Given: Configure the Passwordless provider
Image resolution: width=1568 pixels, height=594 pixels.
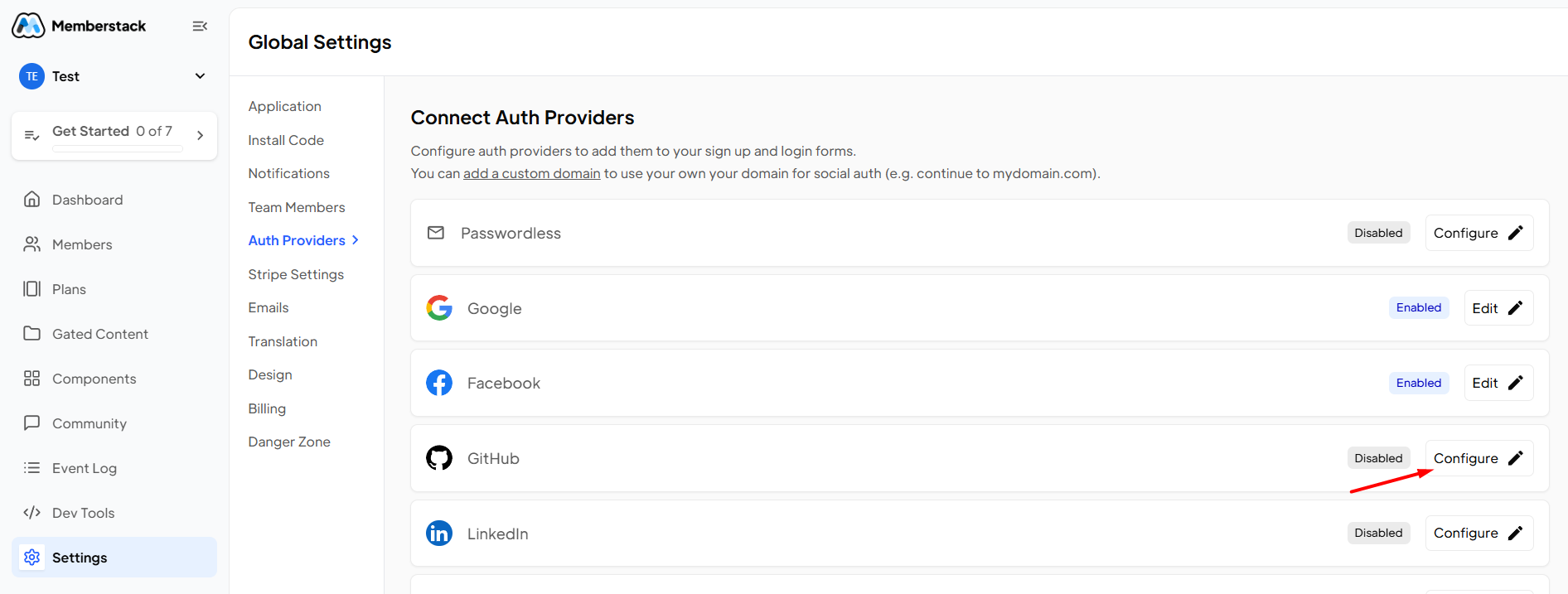Looking at the screenshot, I should click(1479, 233).
